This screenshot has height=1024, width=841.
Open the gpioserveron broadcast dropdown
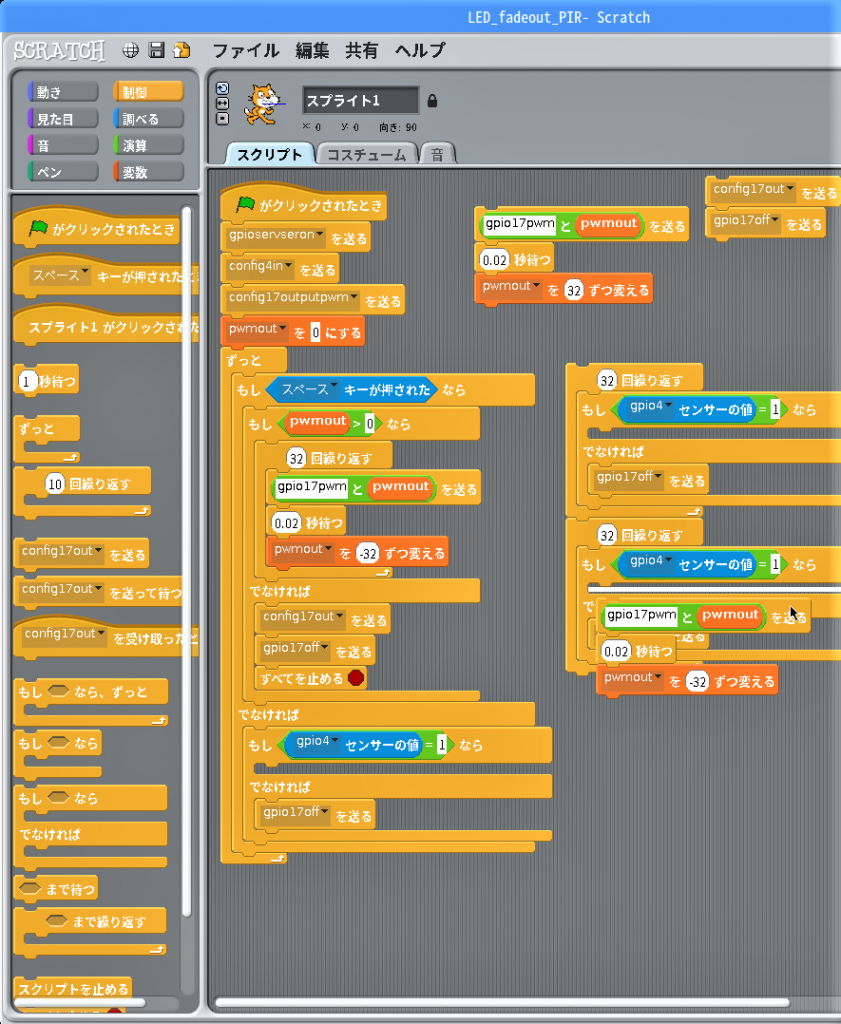(320, 236)
